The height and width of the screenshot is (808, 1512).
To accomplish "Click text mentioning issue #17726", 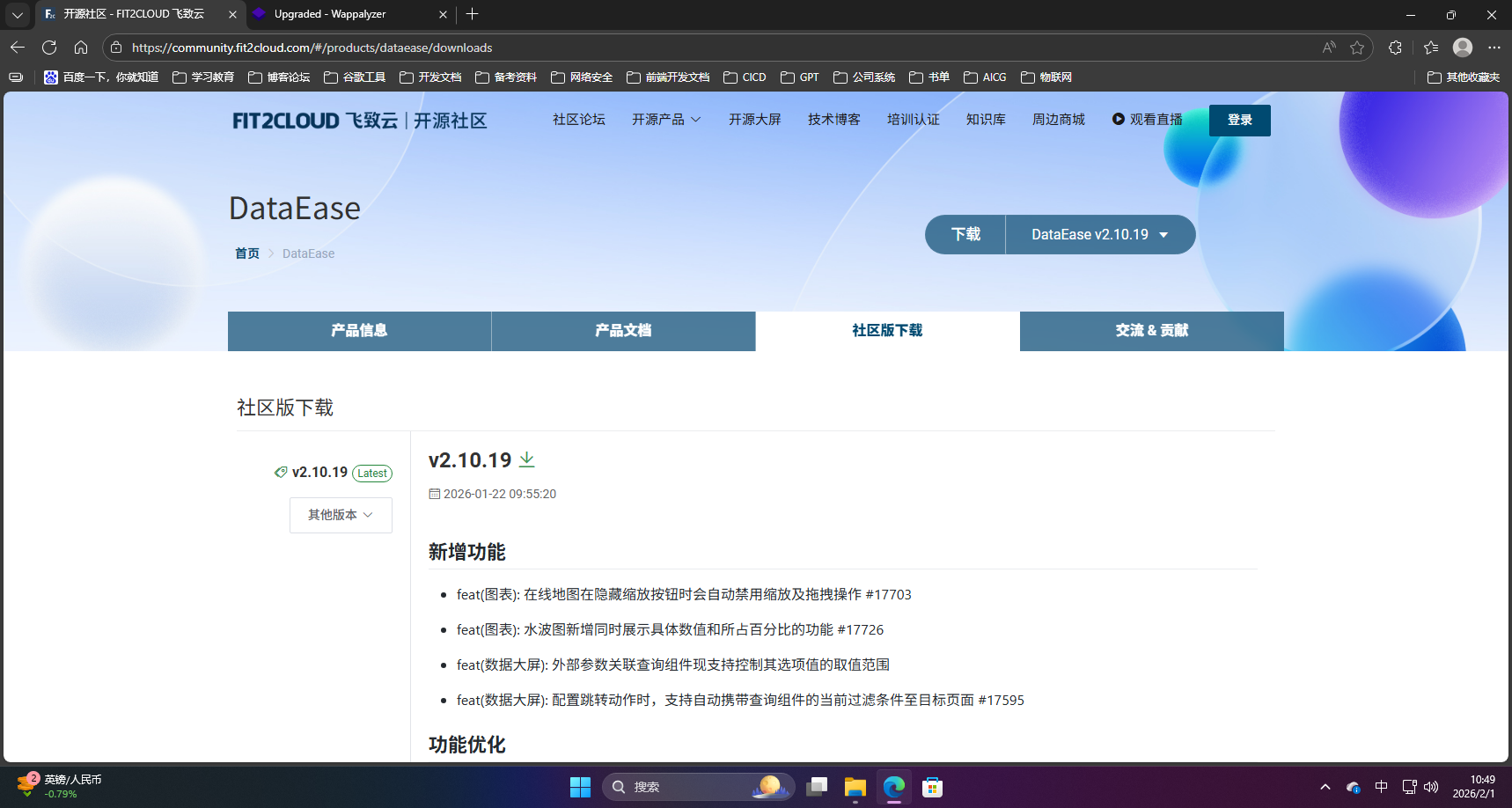I will tap(670, 630).
